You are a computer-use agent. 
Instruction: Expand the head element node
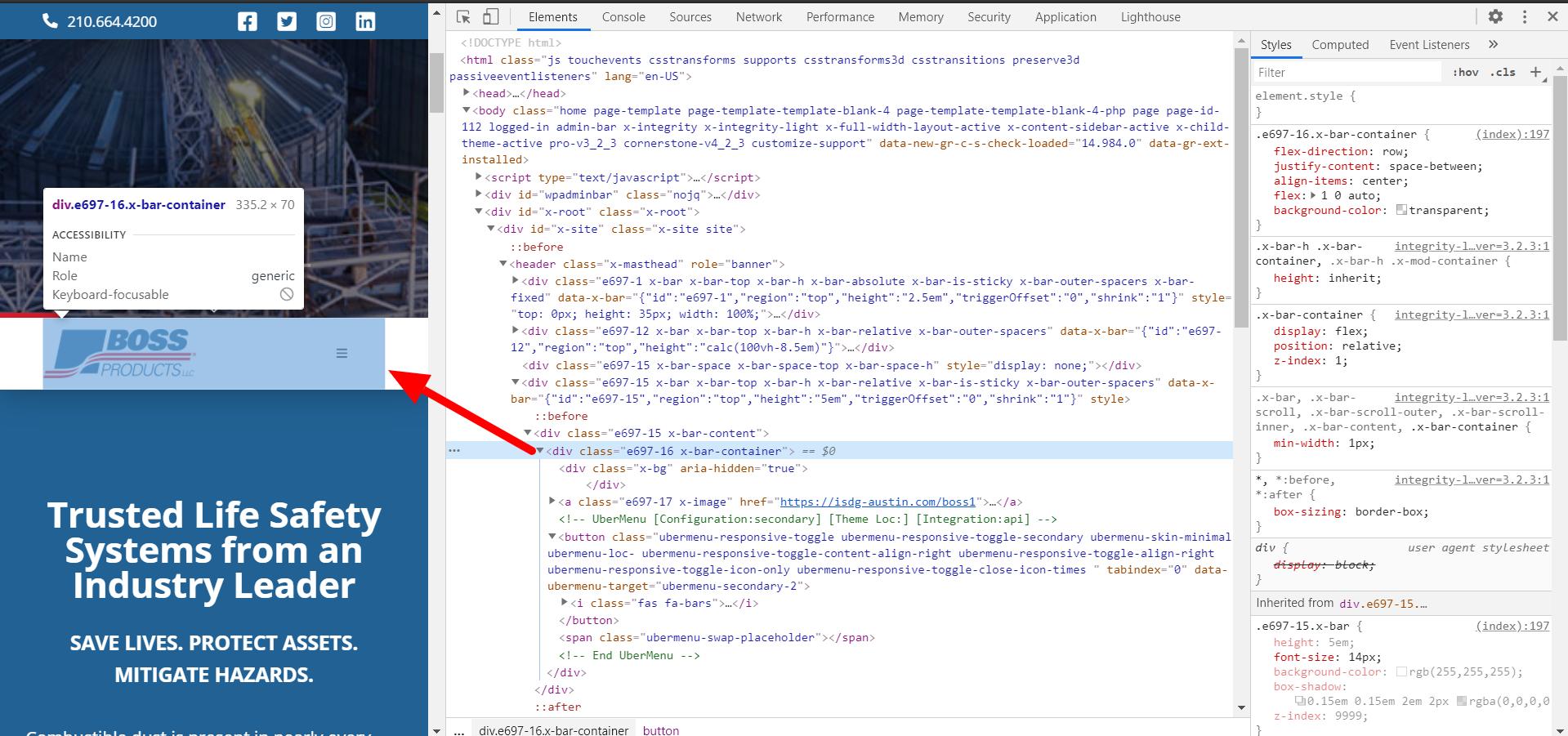pyautogui.click(x=467, y=93)
